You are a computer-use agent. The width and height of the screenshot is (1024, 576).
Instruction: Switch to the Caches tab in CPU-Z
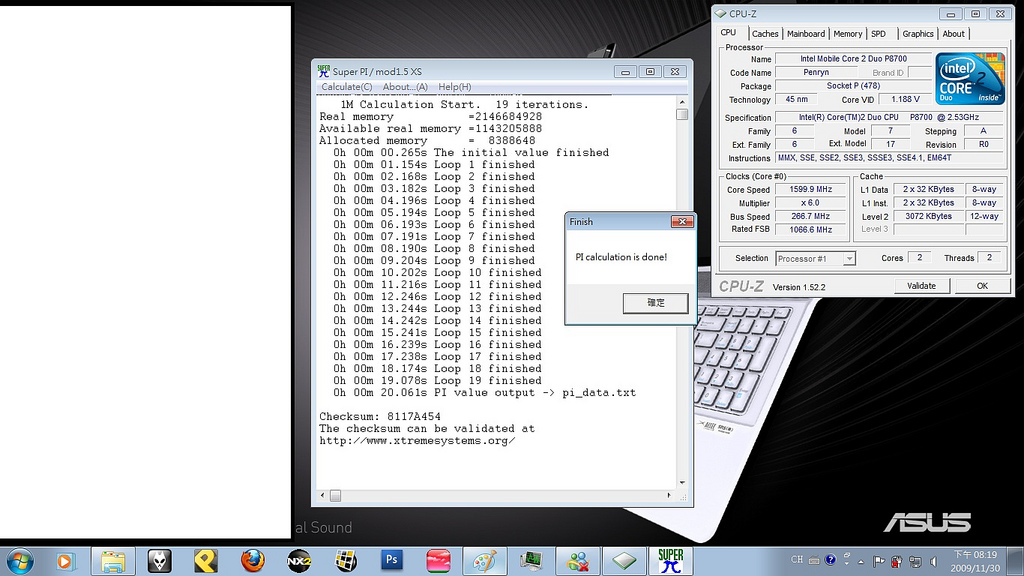[765, 34]
